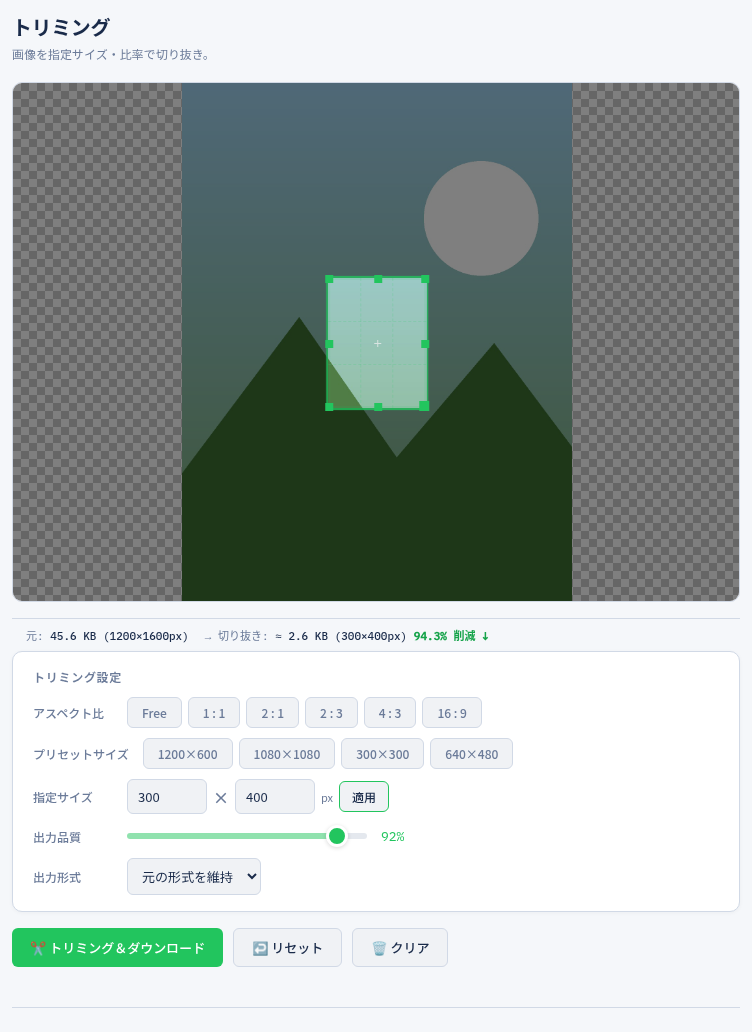Viewport: 752px width, 1032px height.
Task: Focus the height field showing 400
Action: click(x=274, y=797)
